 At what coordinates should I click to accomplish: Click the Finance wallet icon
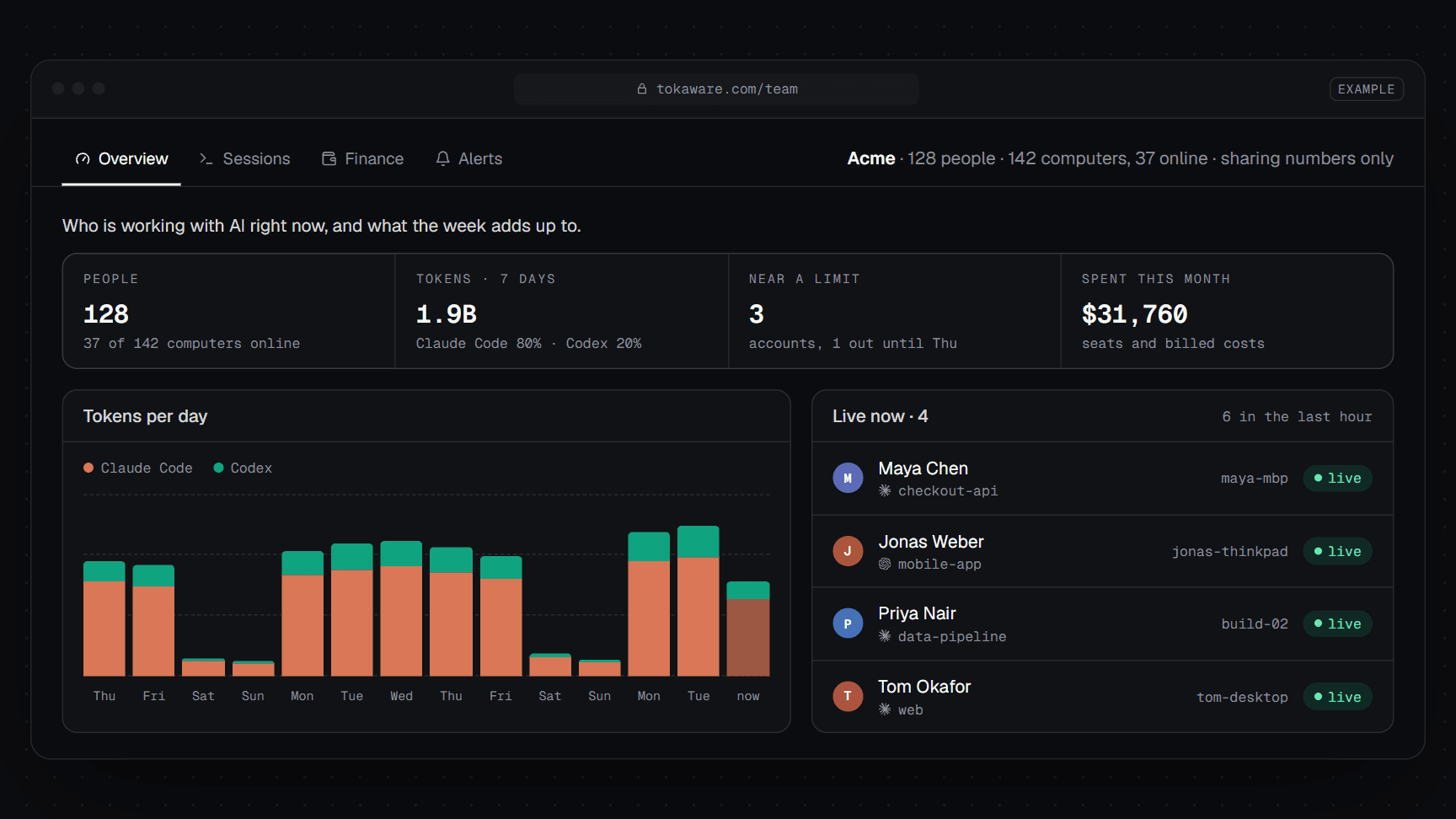[x=329, y=158]
